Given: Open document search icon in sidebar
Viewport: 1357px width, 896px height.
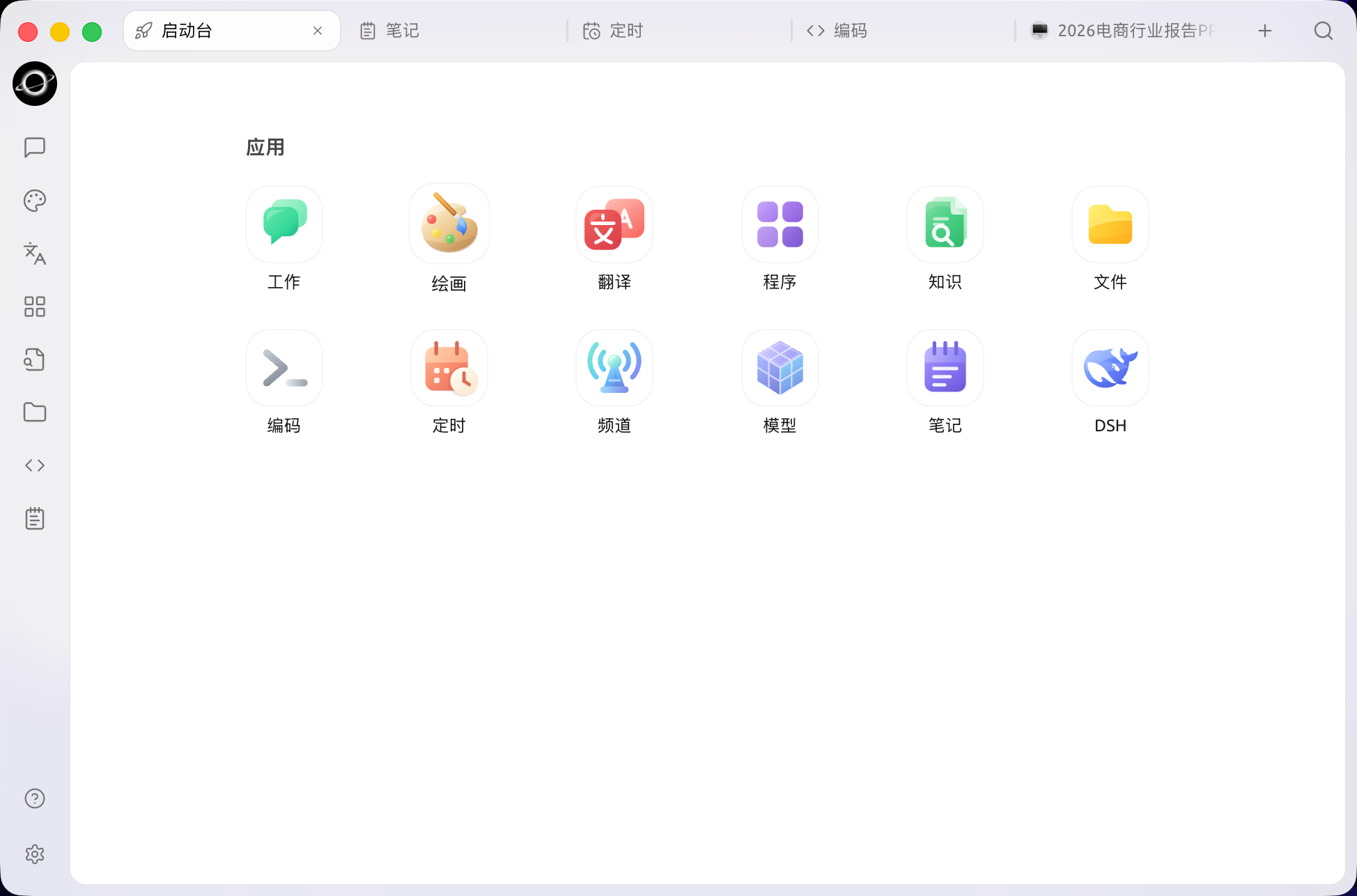Looking at the screenshot, I should (35, 360).
